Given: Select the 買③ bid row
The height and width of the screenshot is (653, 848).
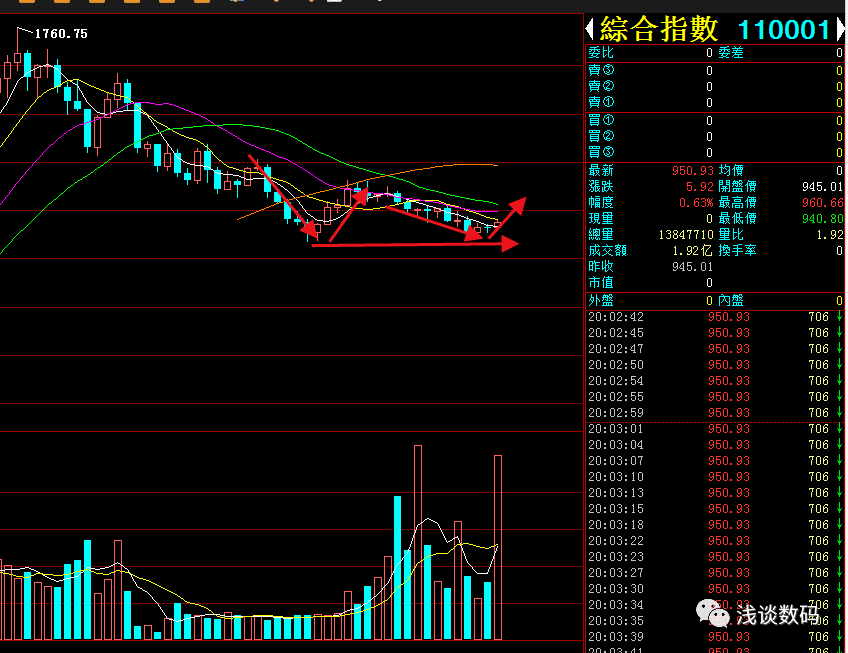Looking at the screenshot, I should 715,152.
